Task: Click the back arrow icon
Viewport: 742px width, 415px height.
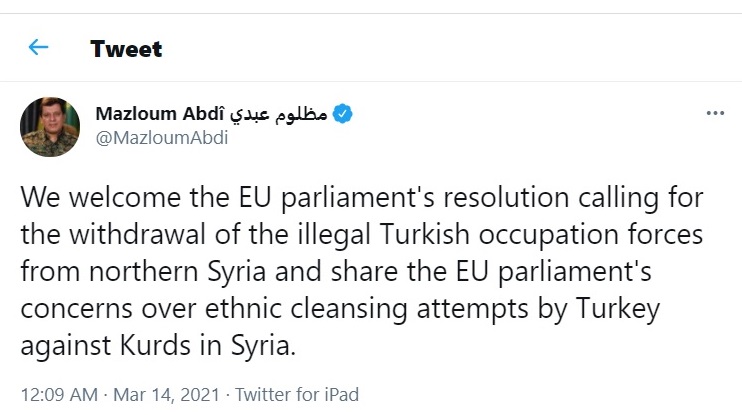Action: point(38,47)
